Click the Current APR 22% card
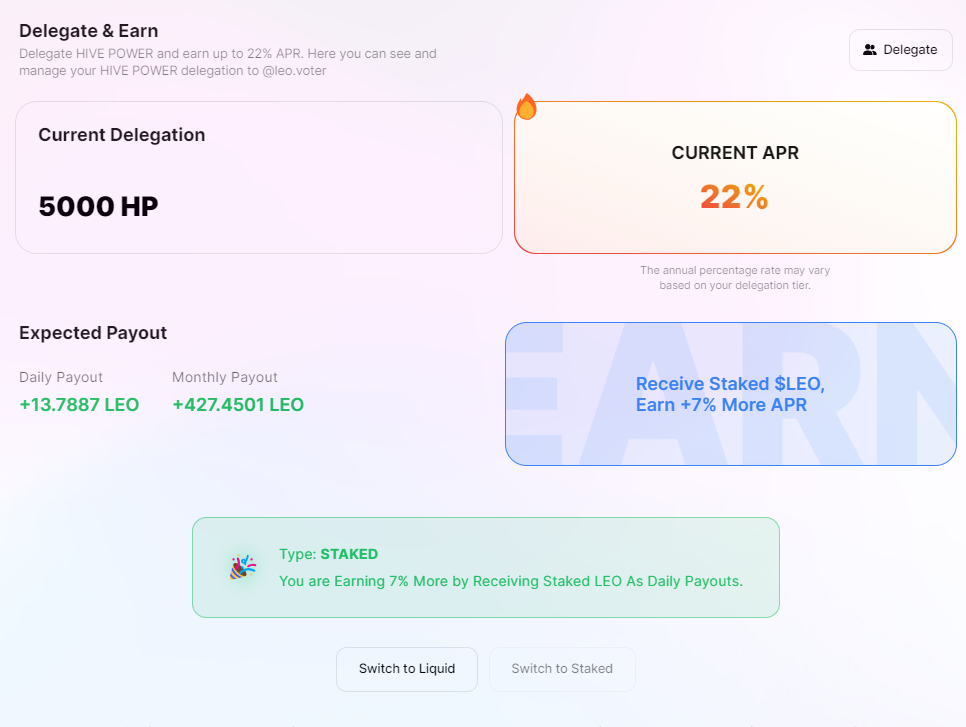966x727 pixels. 735,177
